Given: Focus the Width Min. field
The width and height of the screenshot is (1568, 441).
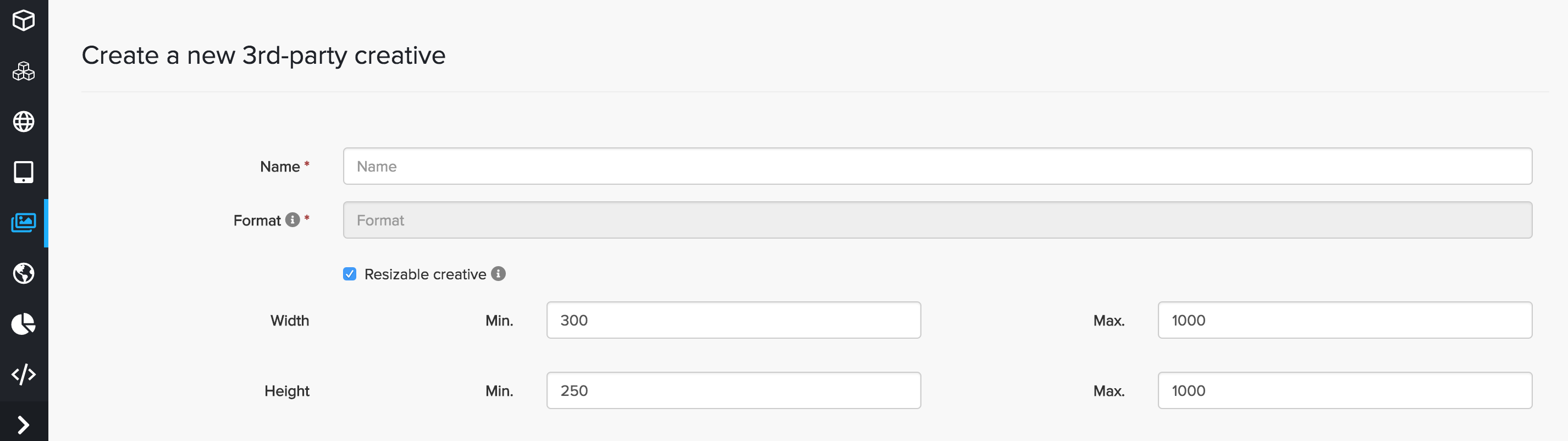Looking at the screenshot, I should 733,321.
